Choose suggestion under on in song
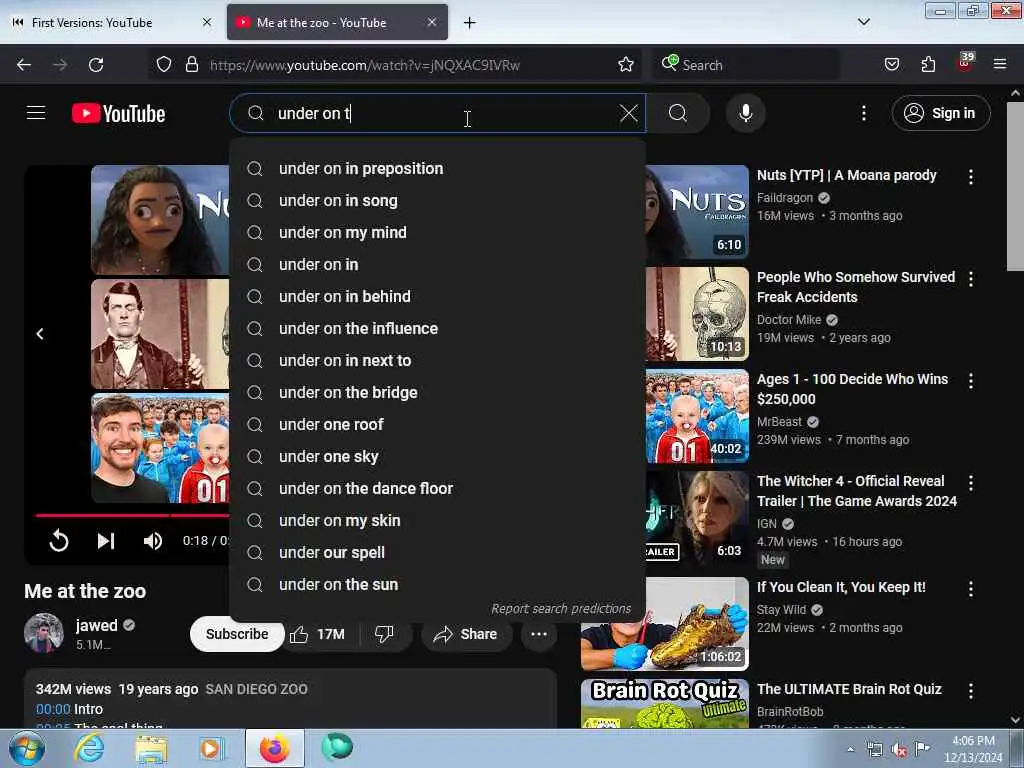 pos(438,200)
